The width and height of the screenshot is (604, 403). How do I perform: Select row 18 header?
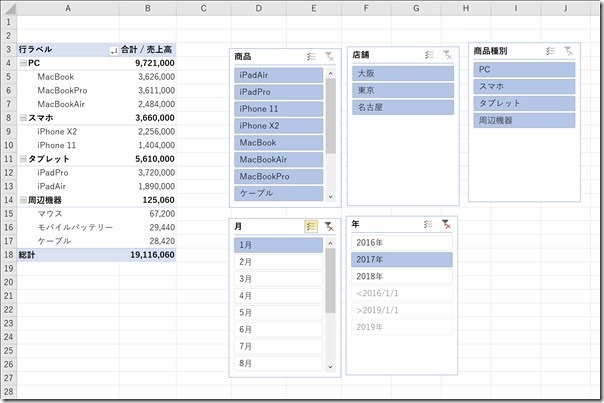coord(8,255)
